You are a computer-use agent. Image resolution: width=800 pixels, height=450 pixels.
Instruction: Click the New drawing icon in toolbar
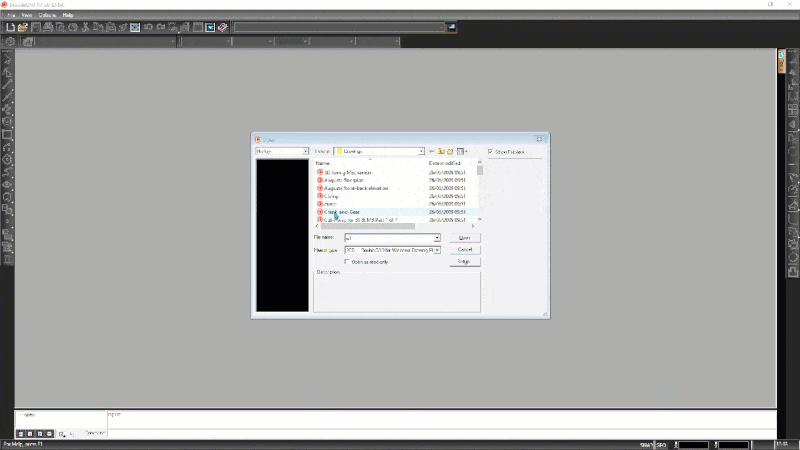[x=11, y=28]
